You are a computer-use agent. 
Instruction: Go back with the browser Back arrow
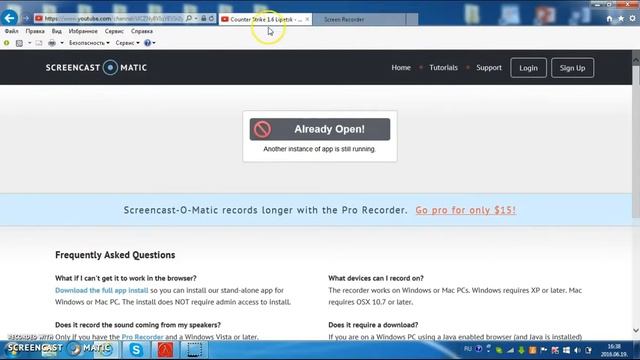tap(9, 18)
